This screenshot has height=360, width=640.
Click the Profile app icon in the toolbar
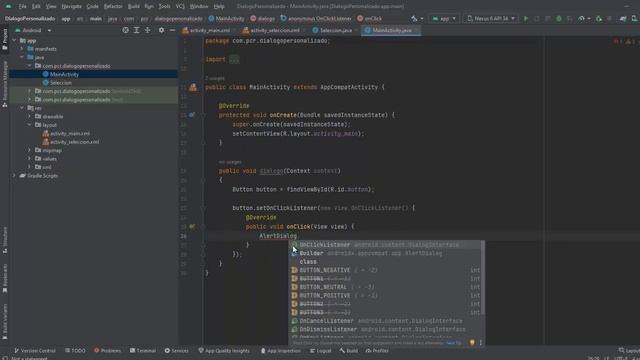point(581,18)
